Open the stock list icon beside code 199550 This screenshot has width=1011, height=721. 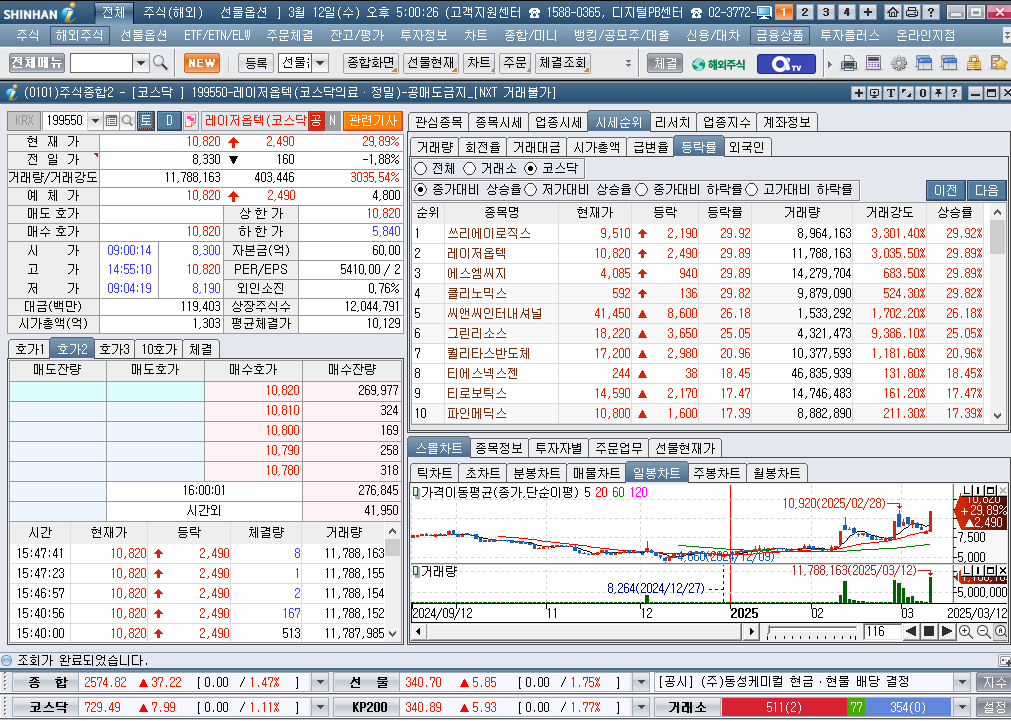pos(111,121)
